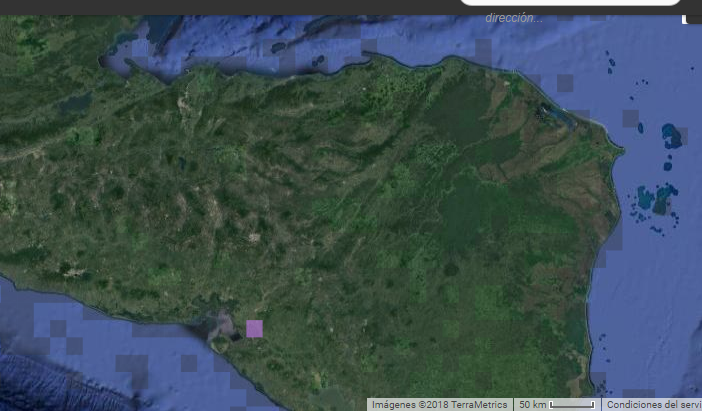Click the 'Imágenes ©2018 TerraMetrics' attribution text
702x411 pixels.
coord(440,405)
